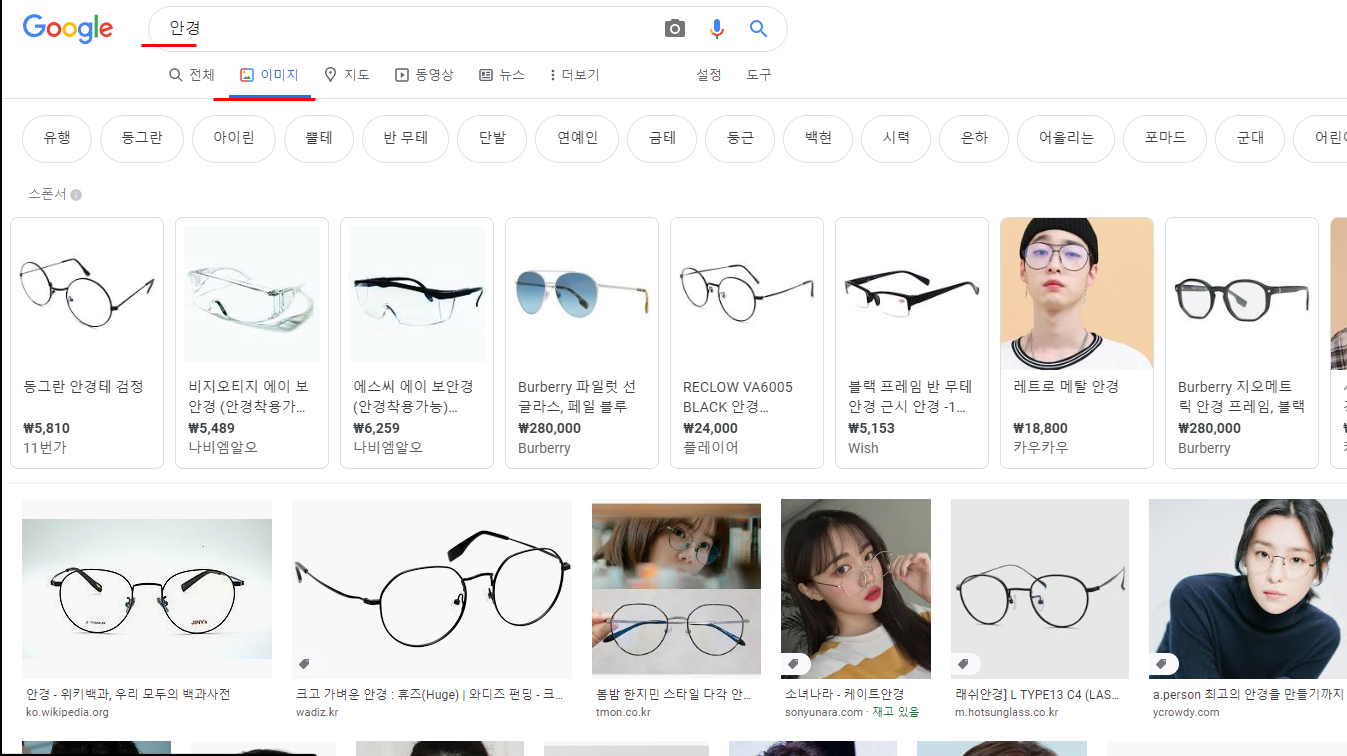Open the tmon.co.kr glasses image
The height and width of the screenshot is (756, 1347).
coord(676,589)
